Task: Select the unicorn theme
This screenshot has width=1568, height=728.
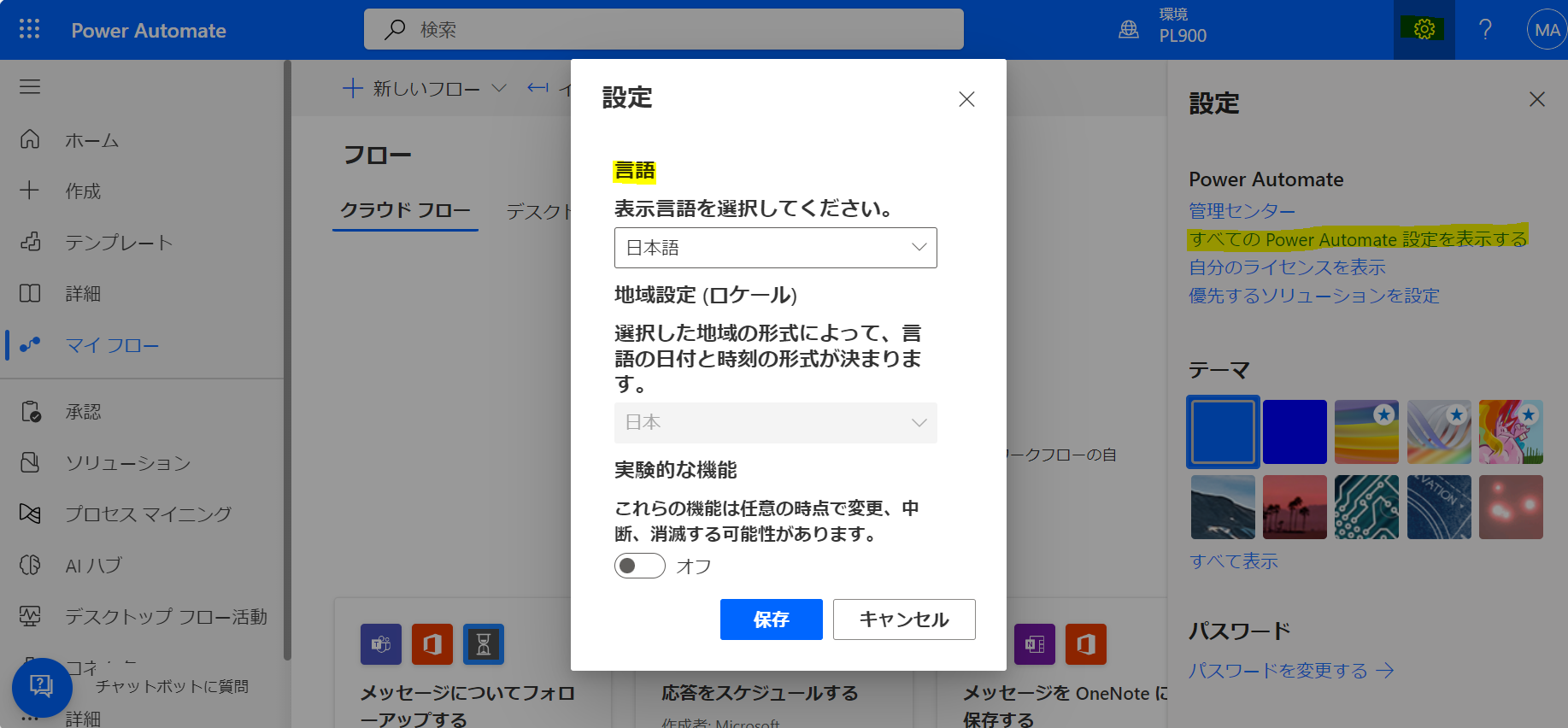Action: tap(1511, 432)
